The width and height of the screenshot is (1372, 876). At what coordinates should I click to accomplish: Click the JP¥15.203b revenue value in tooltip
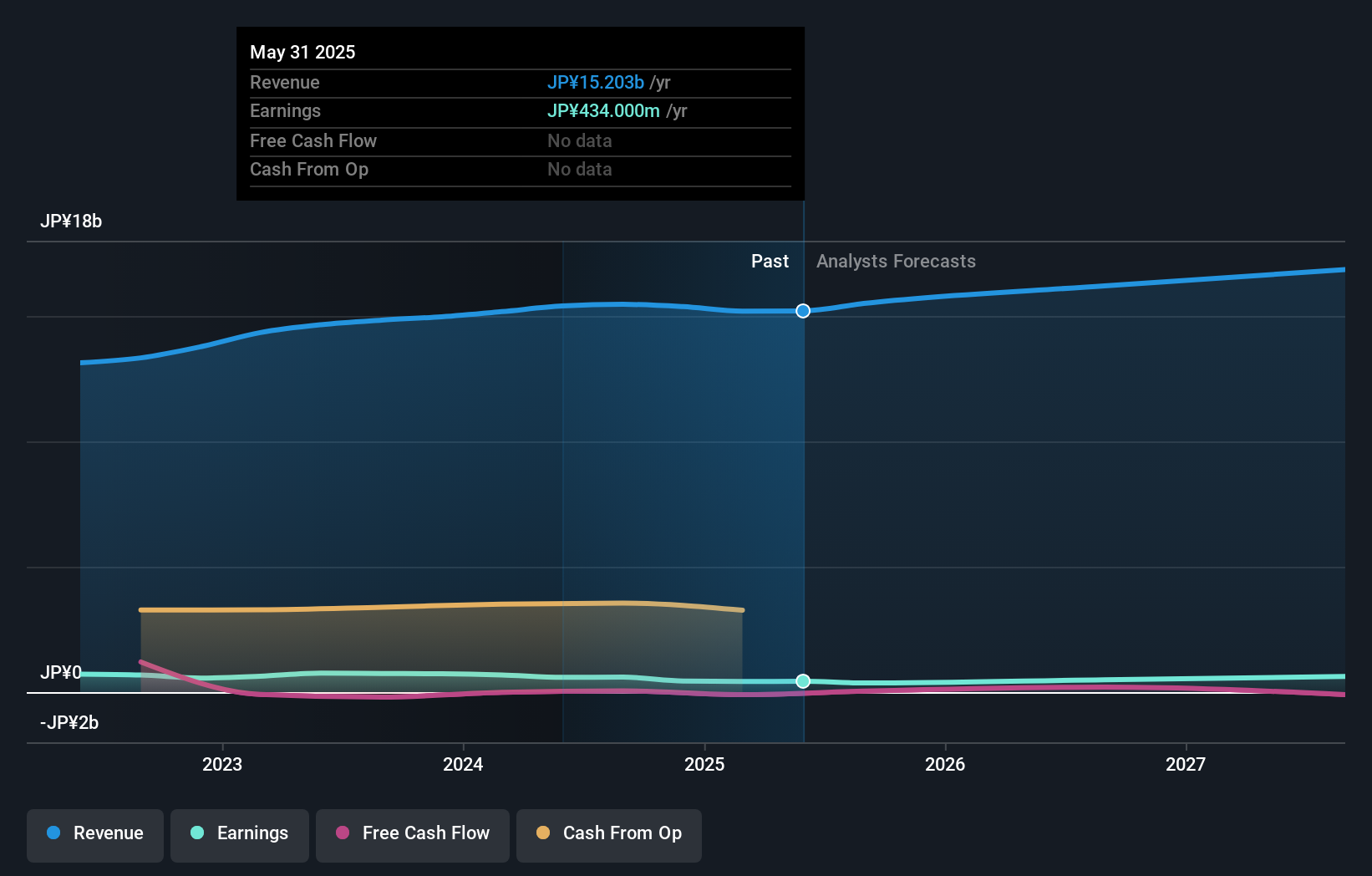[x=596, y=83]
